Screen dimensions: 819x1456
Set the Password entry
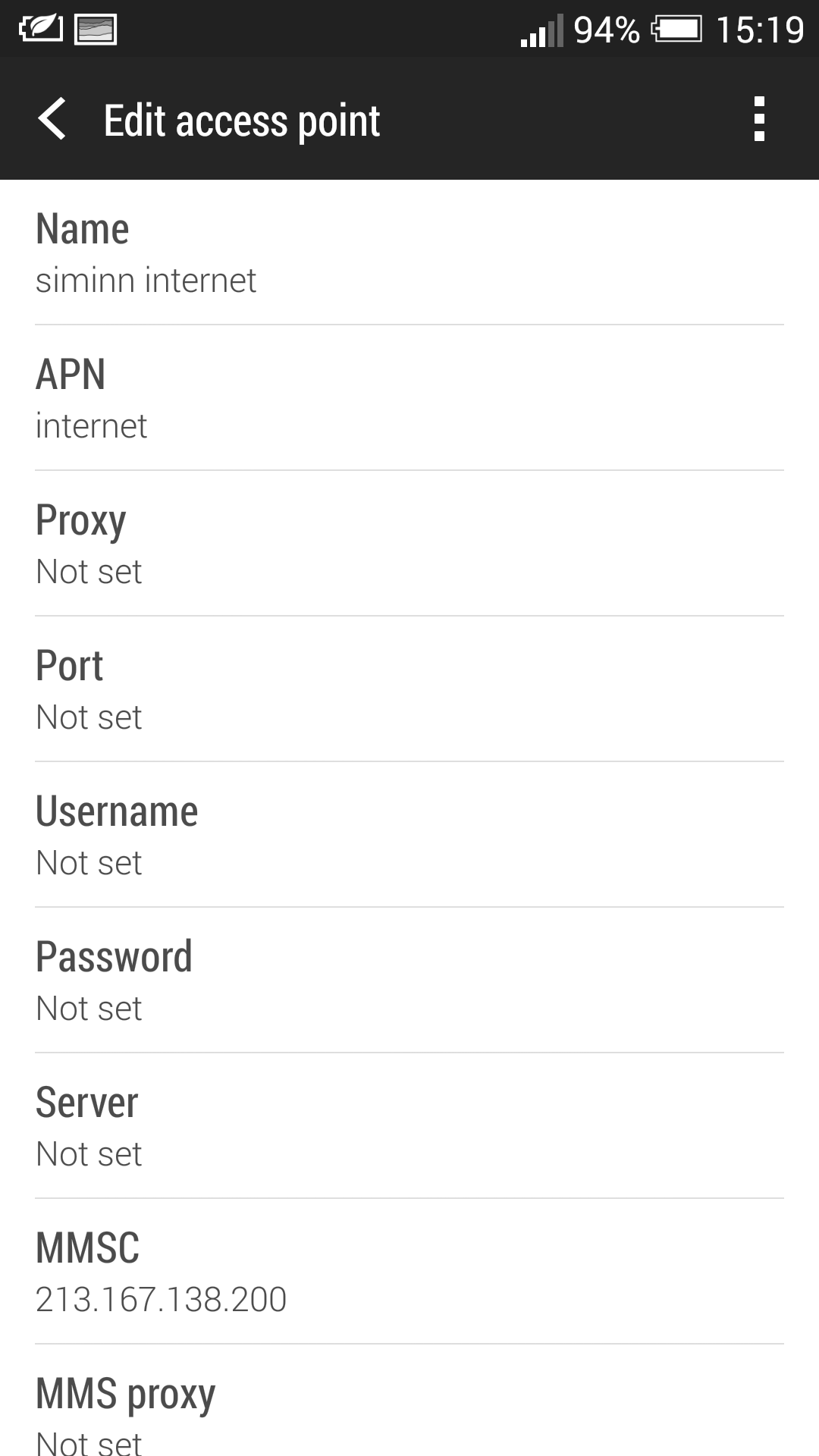[x=409, y=981]
